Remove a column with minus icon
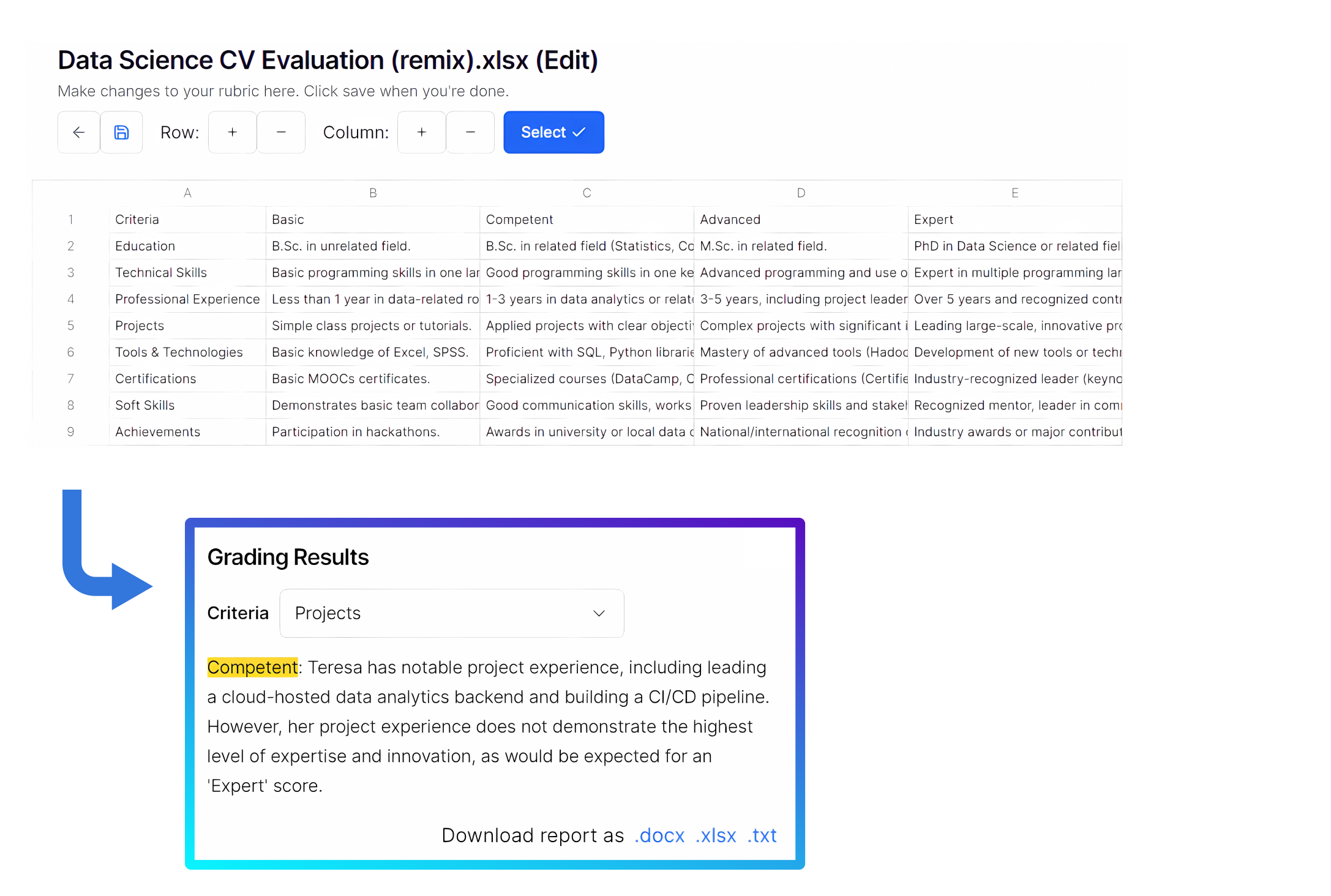 (470, 132)
